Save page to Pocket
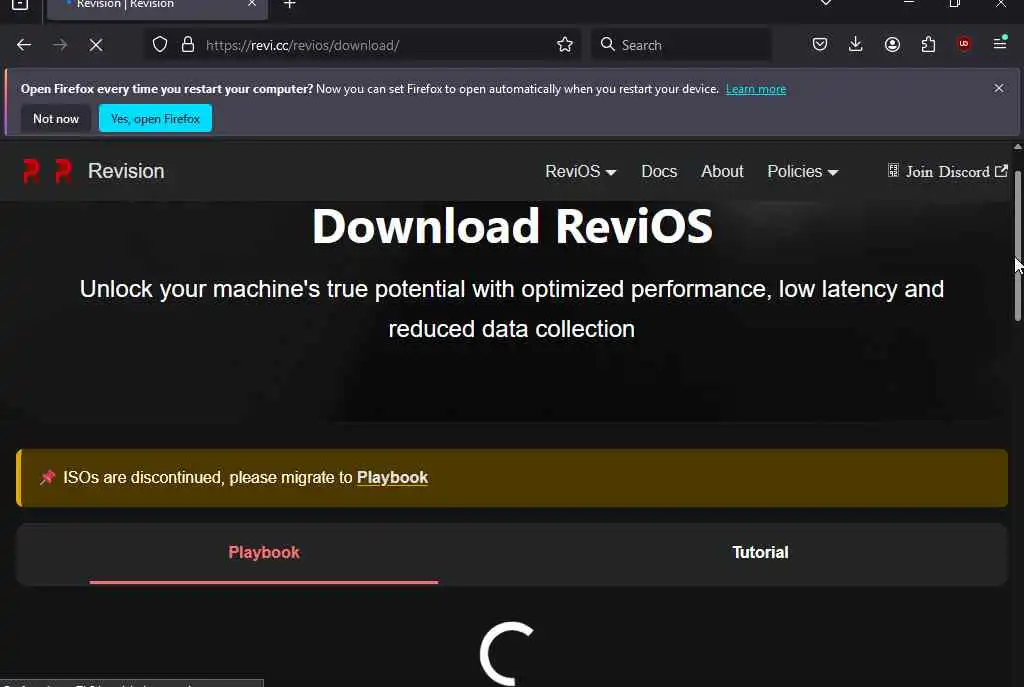 (820, 44)
